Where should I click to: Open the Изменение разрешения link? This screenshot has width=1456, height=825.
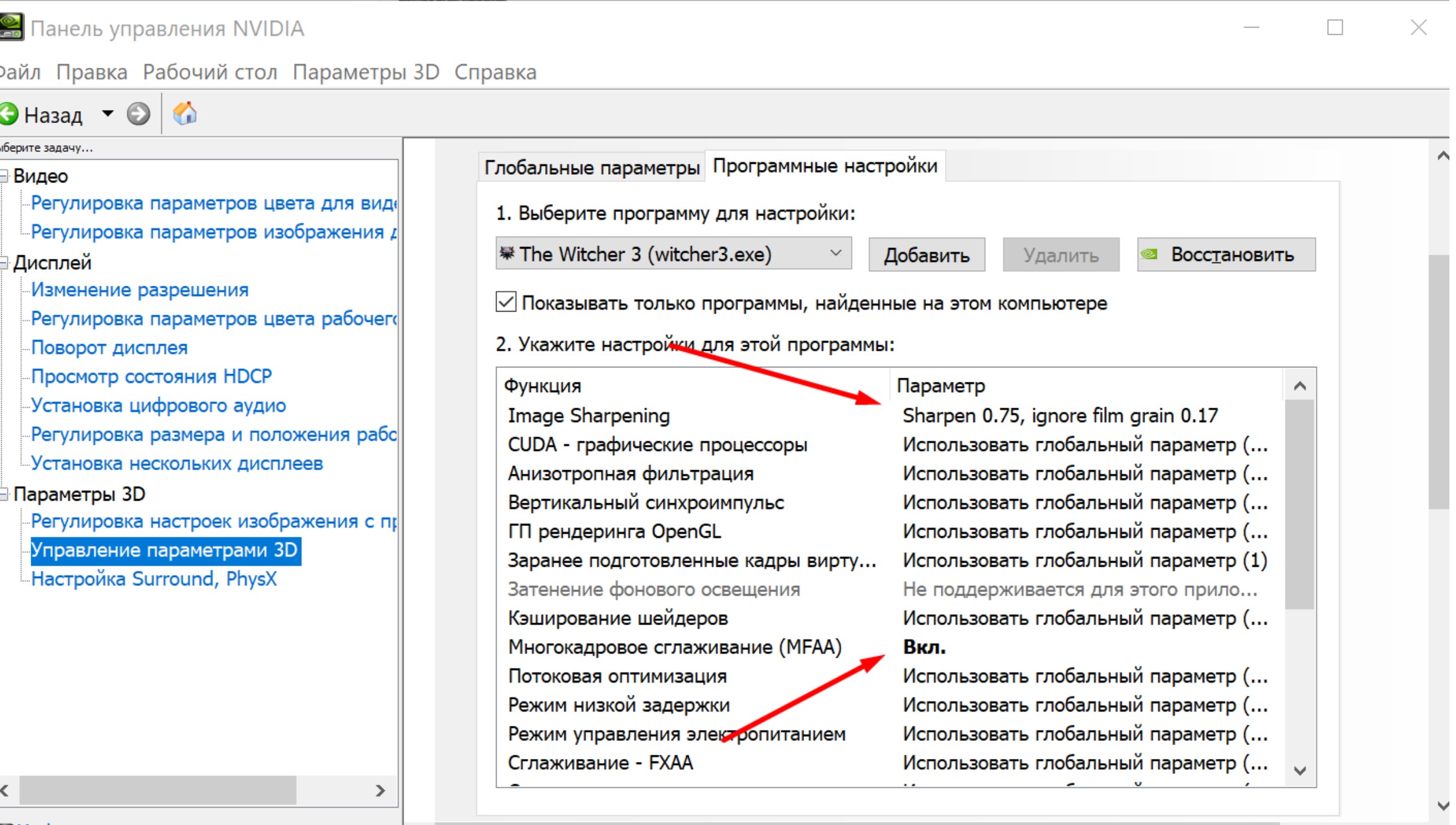[x=139, y=290]
